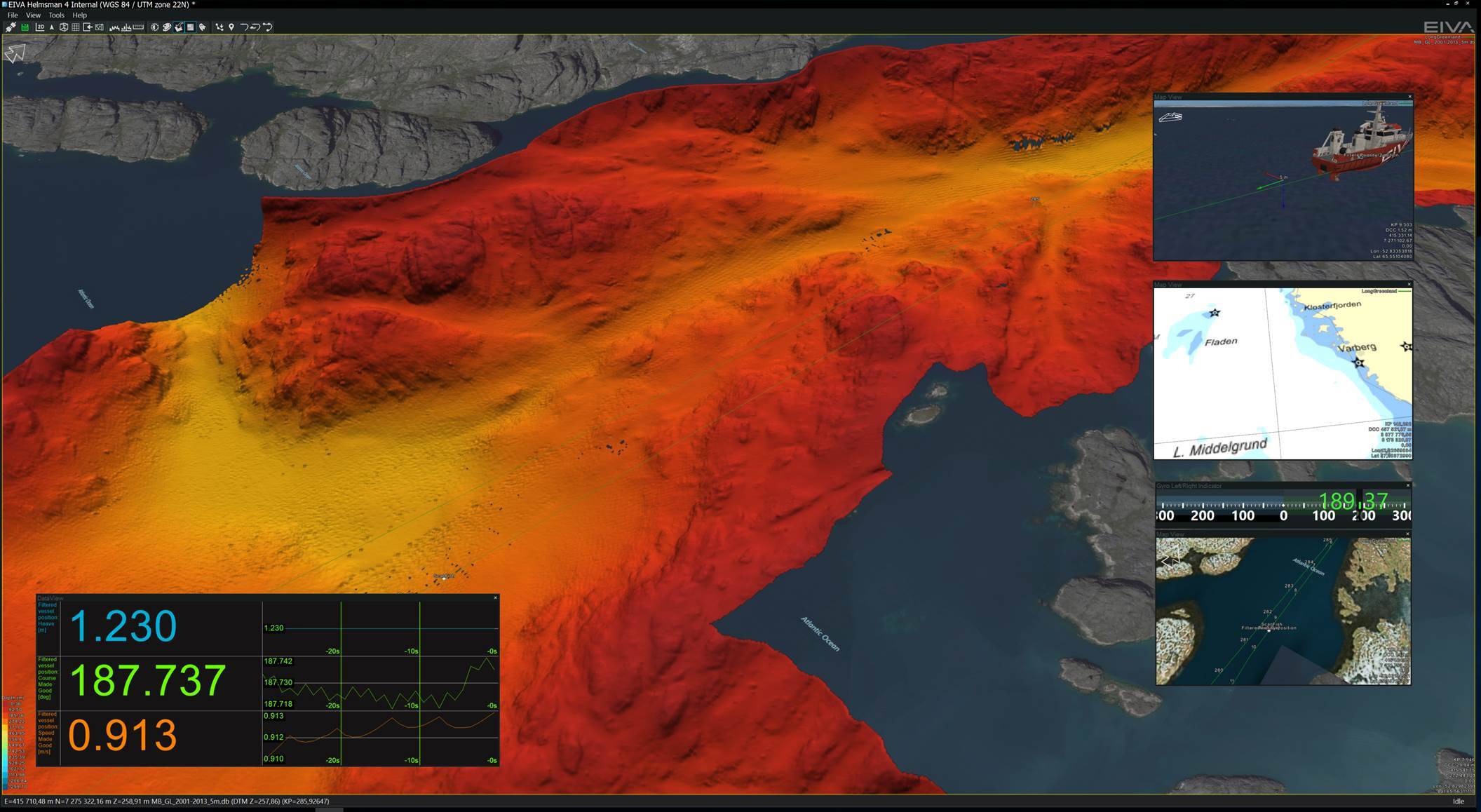
Task: Click the speed made good graph
Action: tap(380, 738)
